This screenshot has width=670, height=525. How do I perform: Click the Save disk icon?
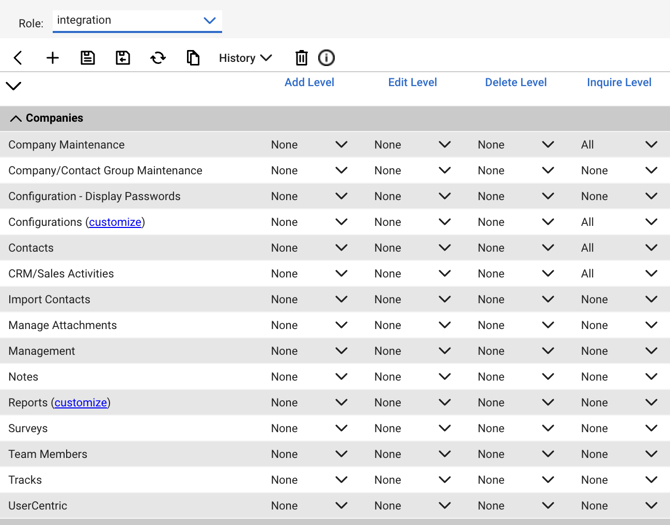pyautogui.click(x=88, y=58)
